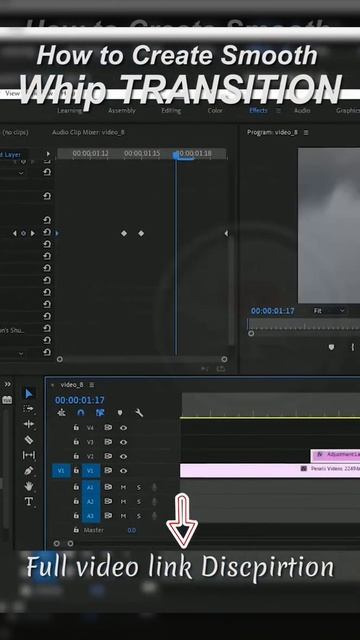Select the Type tool
360x640 pixels.
[x=29, y=501]
